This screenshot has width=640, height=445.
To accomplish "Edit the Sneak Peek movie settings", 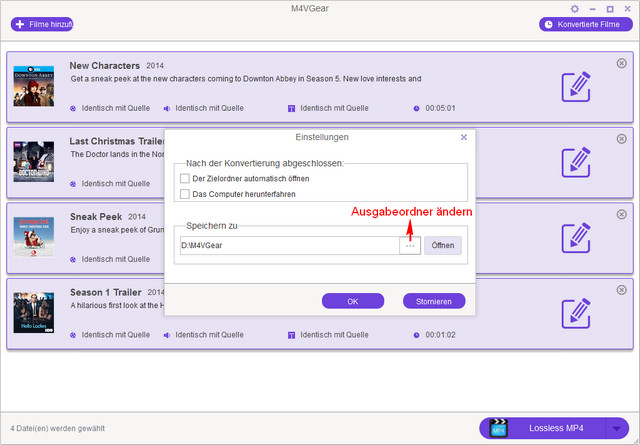I will [x=576, y=238].
